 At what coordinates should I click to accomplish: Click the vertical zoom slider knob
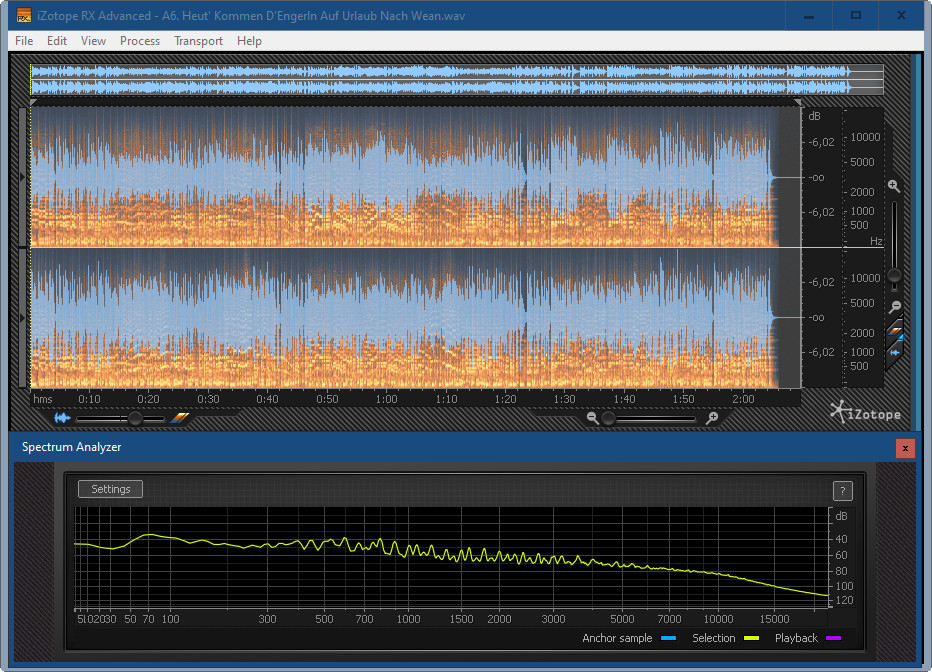click(x=894, y=276)
